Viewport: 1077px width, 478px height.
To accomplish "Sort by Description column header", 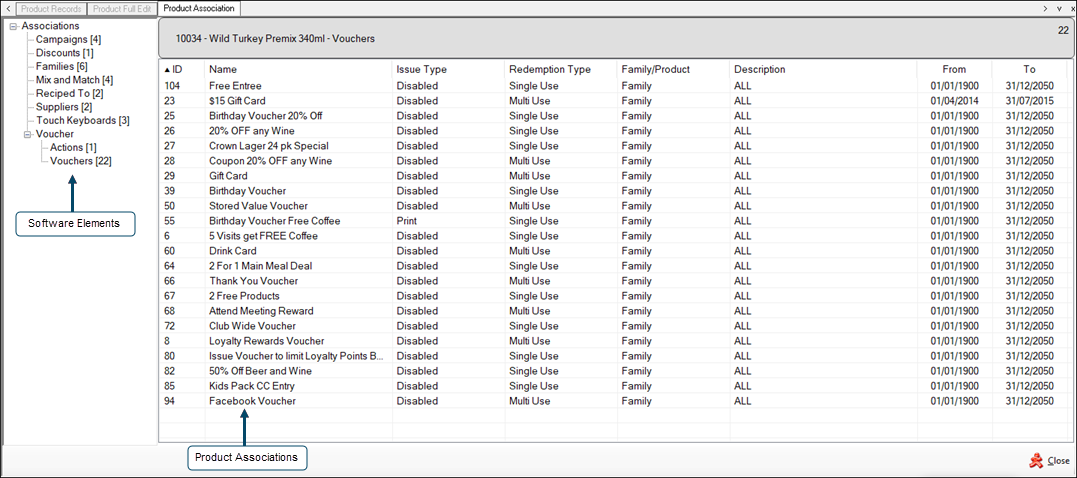I will click(823, 69).
